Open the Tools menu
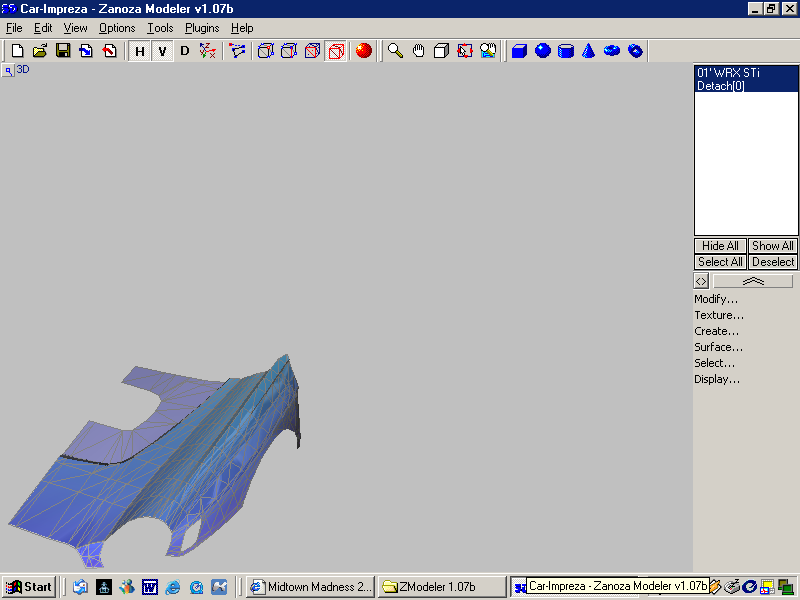Image resolution: width=800 pixels, height=600 pixels. (160, 28)
